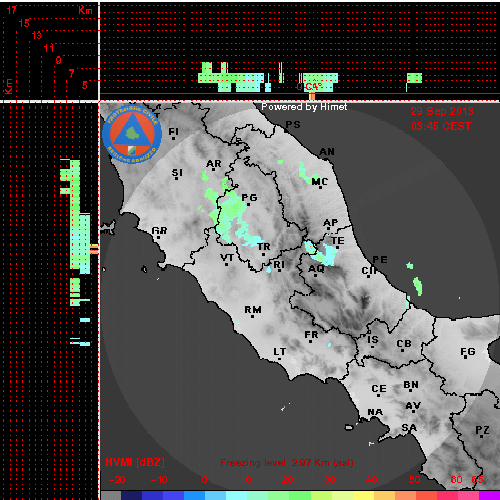This screenshot has height=500, width=500.
Task: Click the IS city label
Action: point(373,340)
